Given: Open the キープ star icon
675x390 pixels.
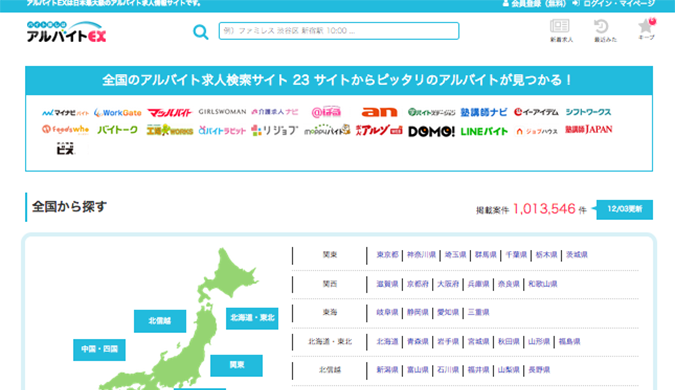Looking at the screenshot, I should (646, 29).
